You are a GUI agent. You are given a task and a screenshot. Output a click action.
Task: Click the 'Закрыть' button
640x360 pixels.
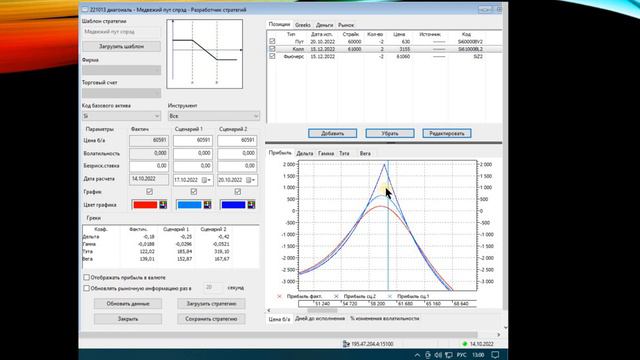[x=128, y=319]
